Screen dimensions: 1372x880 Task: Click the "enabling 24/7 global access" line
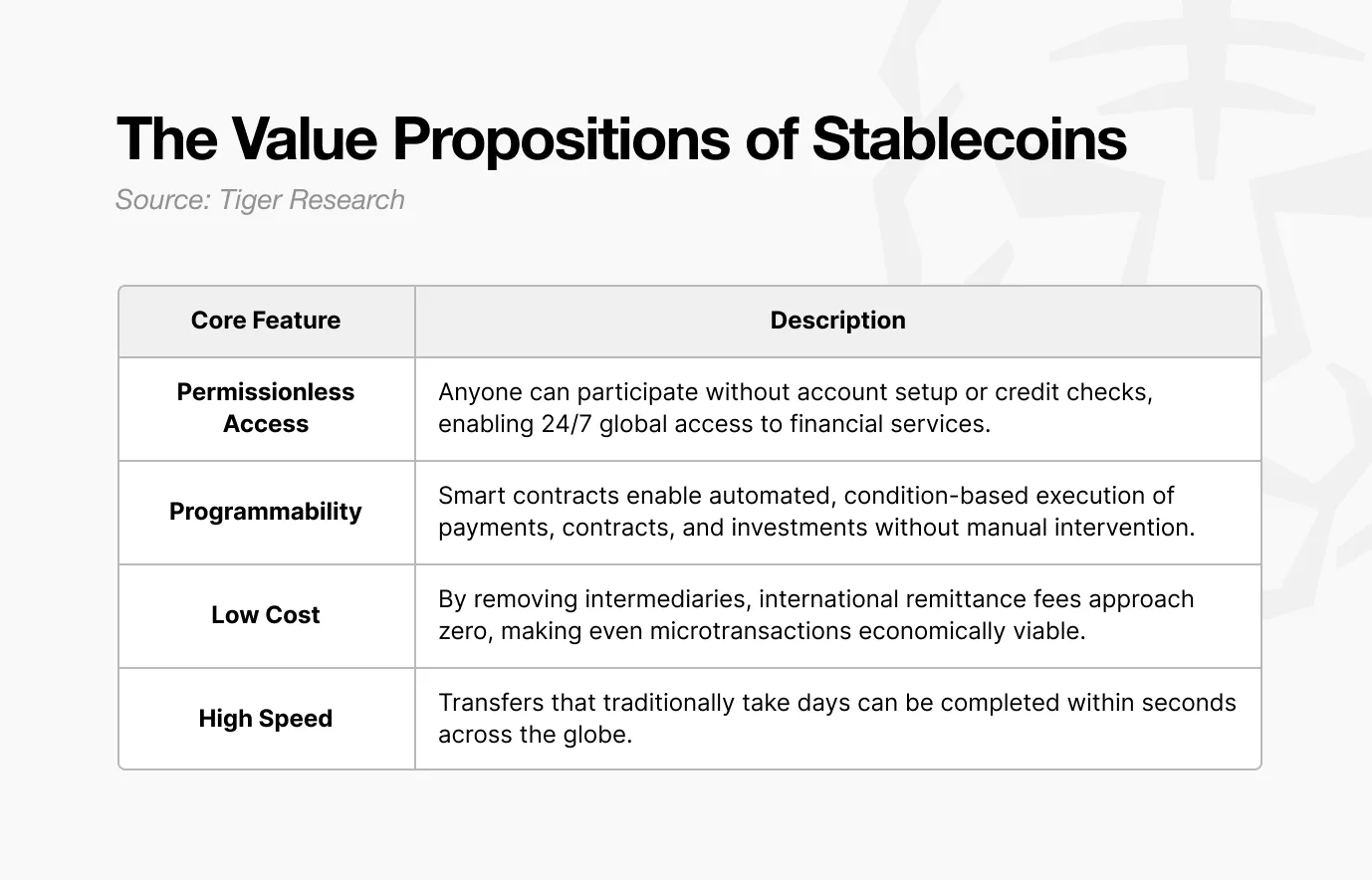pos(714,424)
